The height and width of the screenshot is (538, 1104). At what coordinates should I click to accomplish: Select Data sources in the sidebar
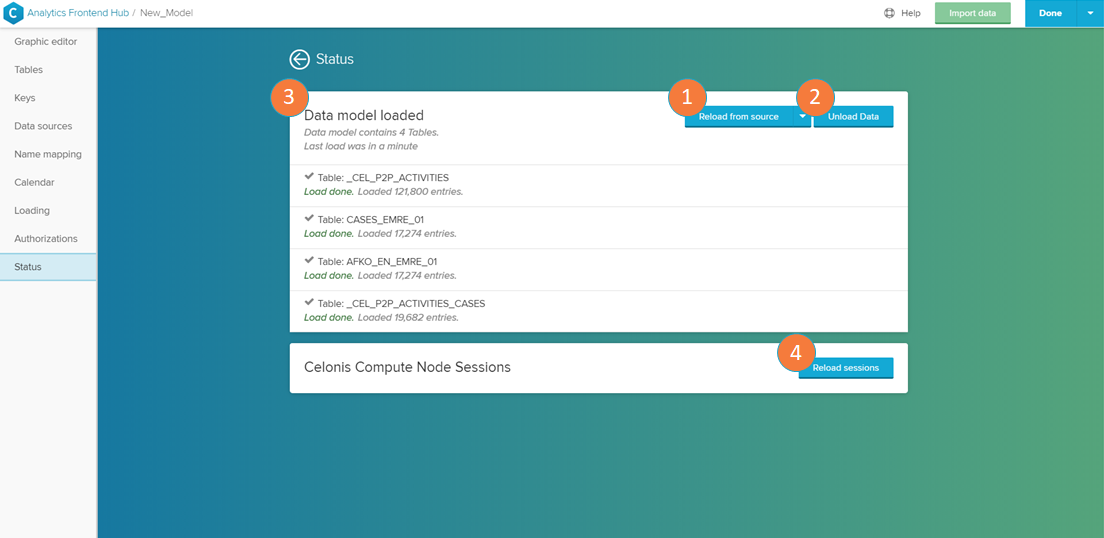tap(43, 126)
